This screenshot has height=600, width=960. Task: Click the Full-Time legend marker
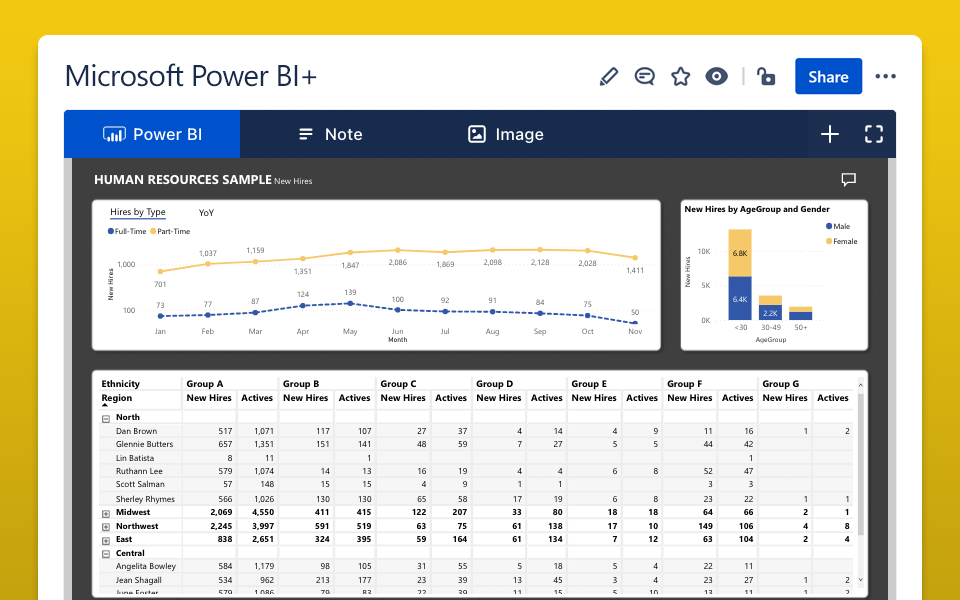pos(111,231)
